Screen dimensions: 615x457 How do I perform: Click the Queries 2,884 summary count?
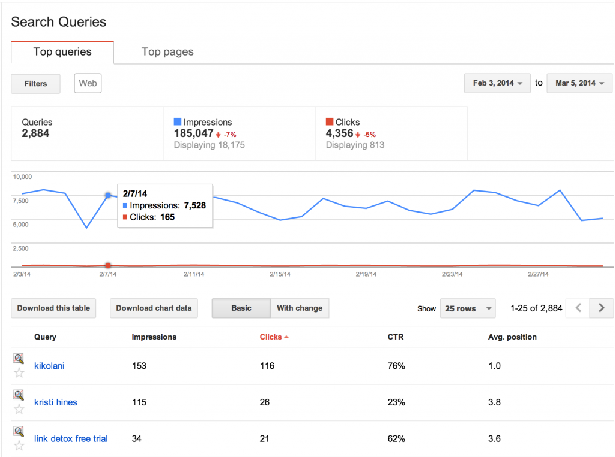coord(35,133)
